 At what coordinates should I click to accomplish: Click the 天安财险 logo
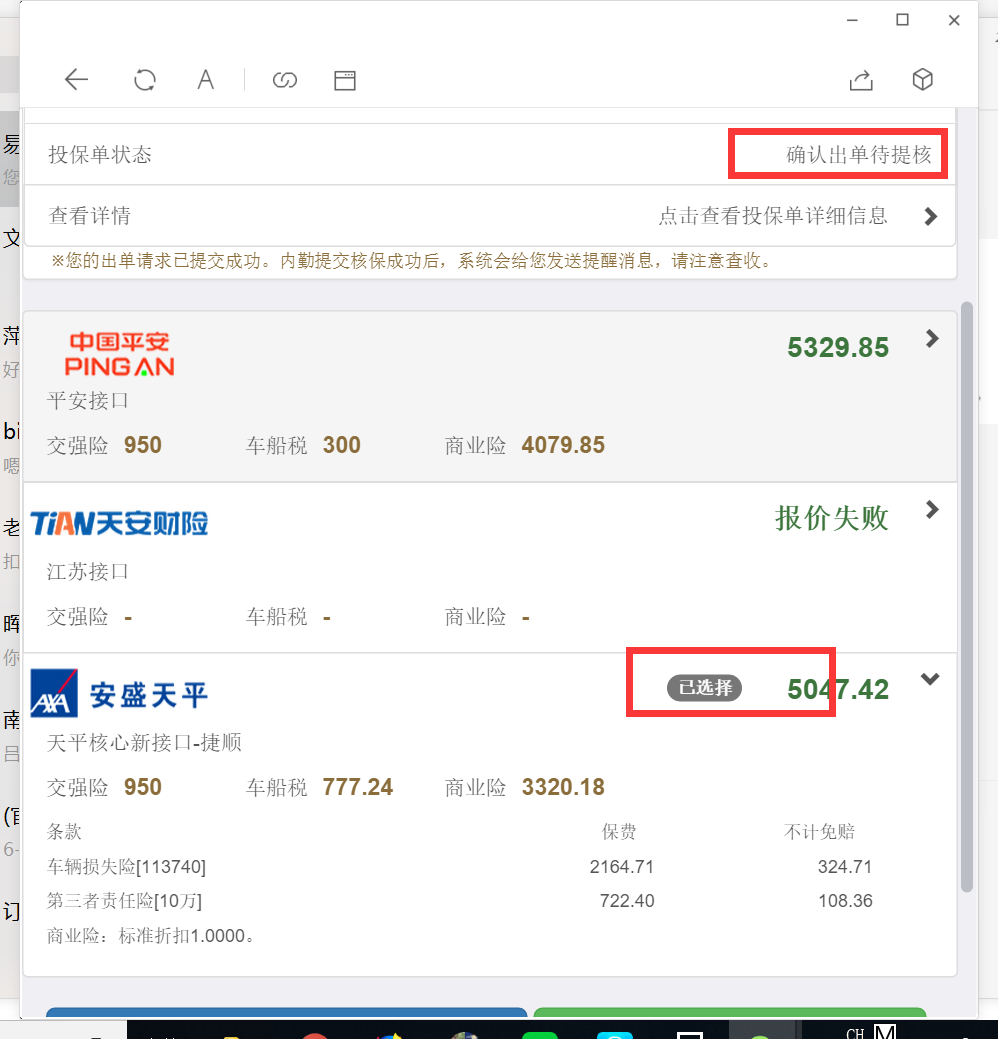119,523
